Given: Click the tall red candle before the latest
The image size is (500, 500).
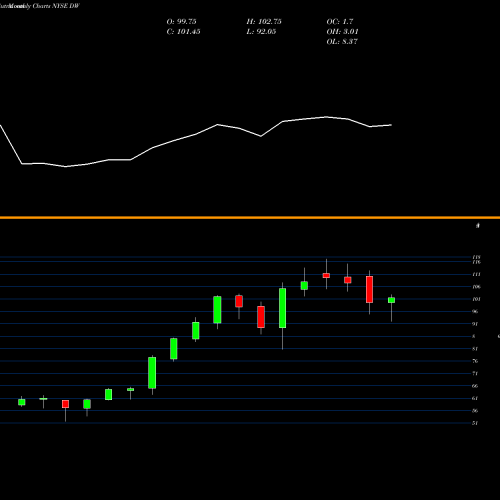Looking at the screenshot, I should (x=369, y=289).
